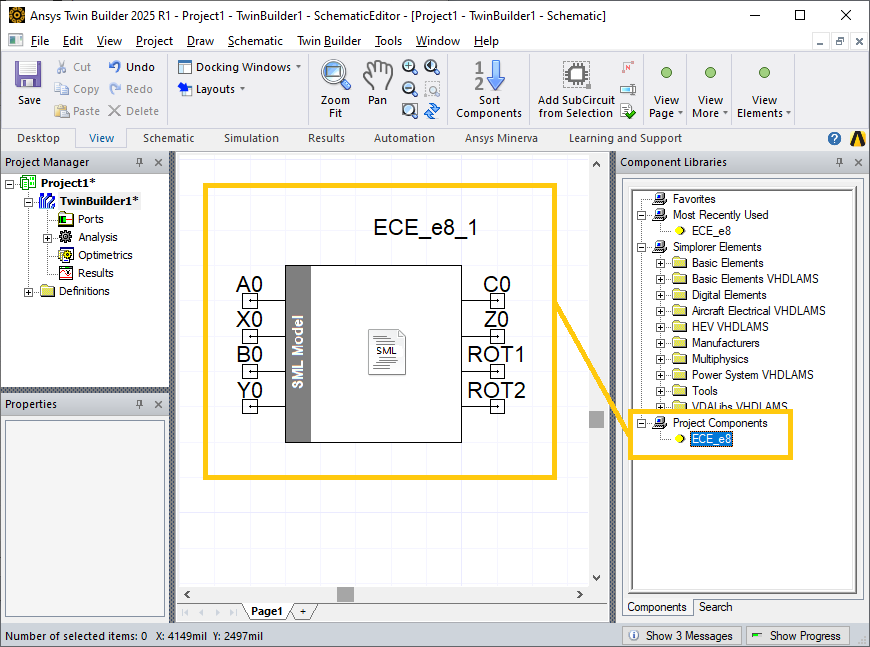Screen dimensions: 870x647
Task: Click the Delete X icon
Action: click(x=114, y=111)
